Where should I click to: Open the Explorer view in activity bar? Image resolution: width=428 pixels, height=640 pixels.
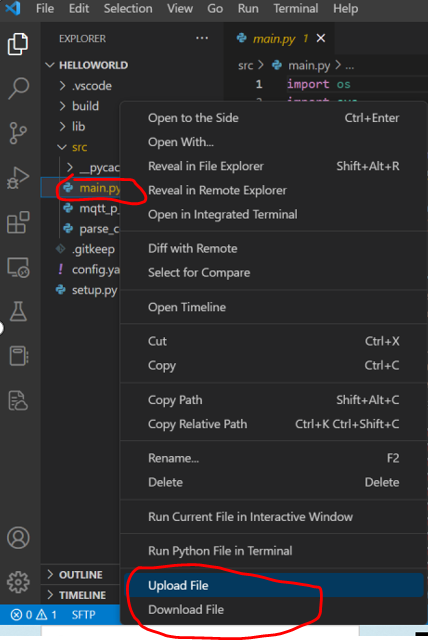(x=18, y=44)
